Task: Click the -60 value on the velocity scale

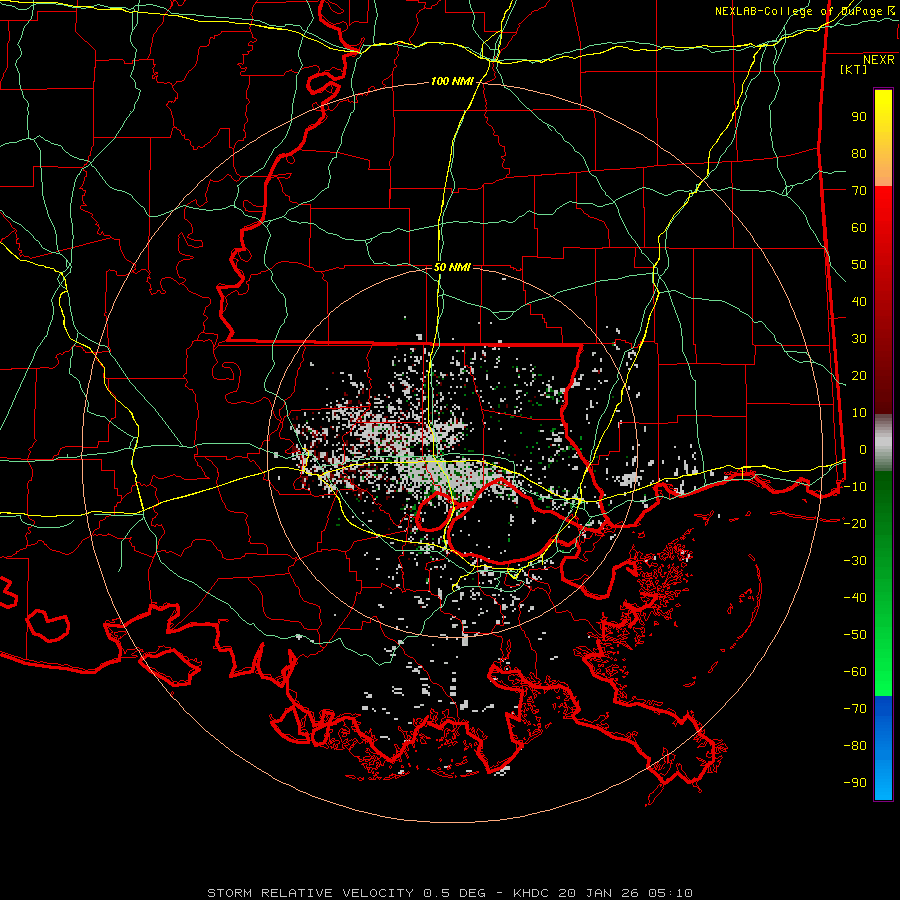Action: 855,672
